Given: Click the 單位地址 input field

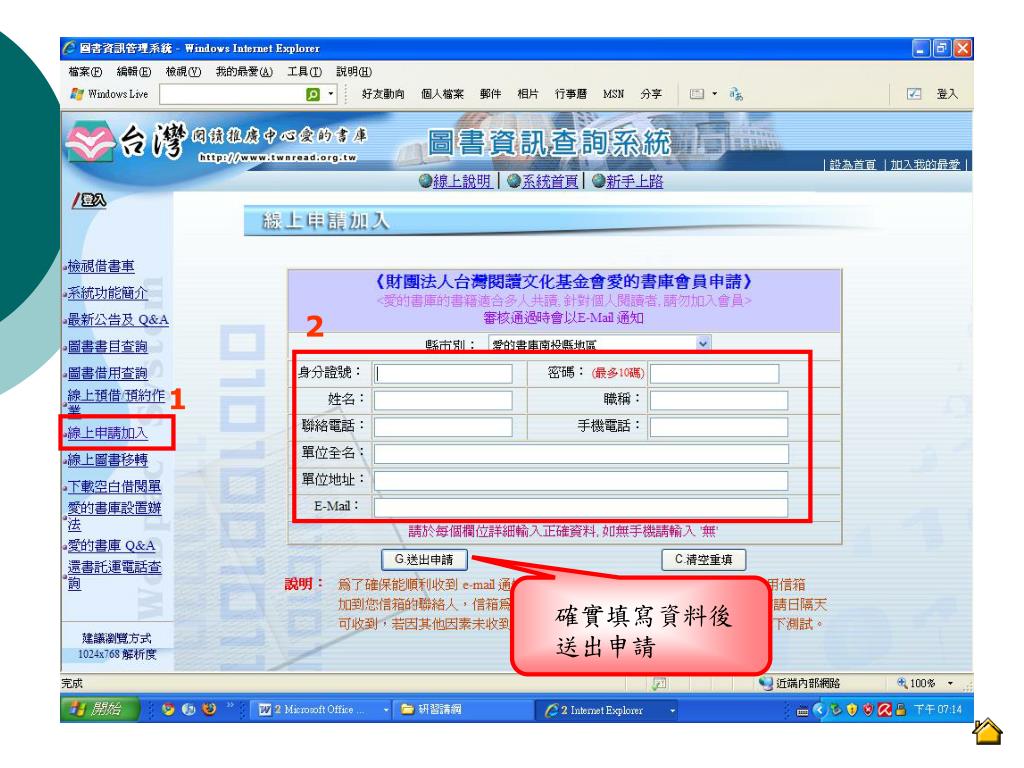Looking at the screenshot, I should pos(581,481).
